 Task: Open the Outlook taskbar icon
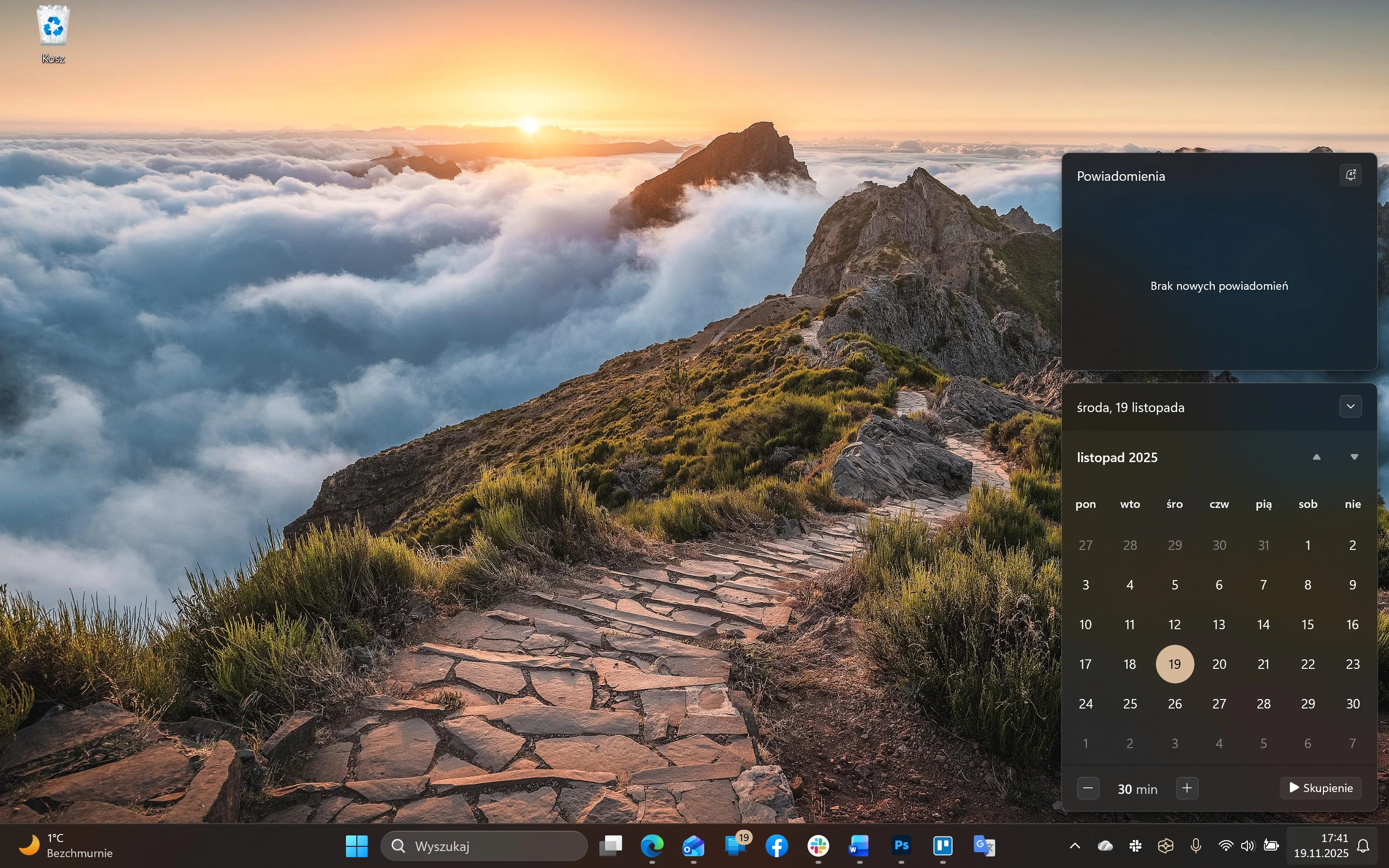click(x=693, y=845)
